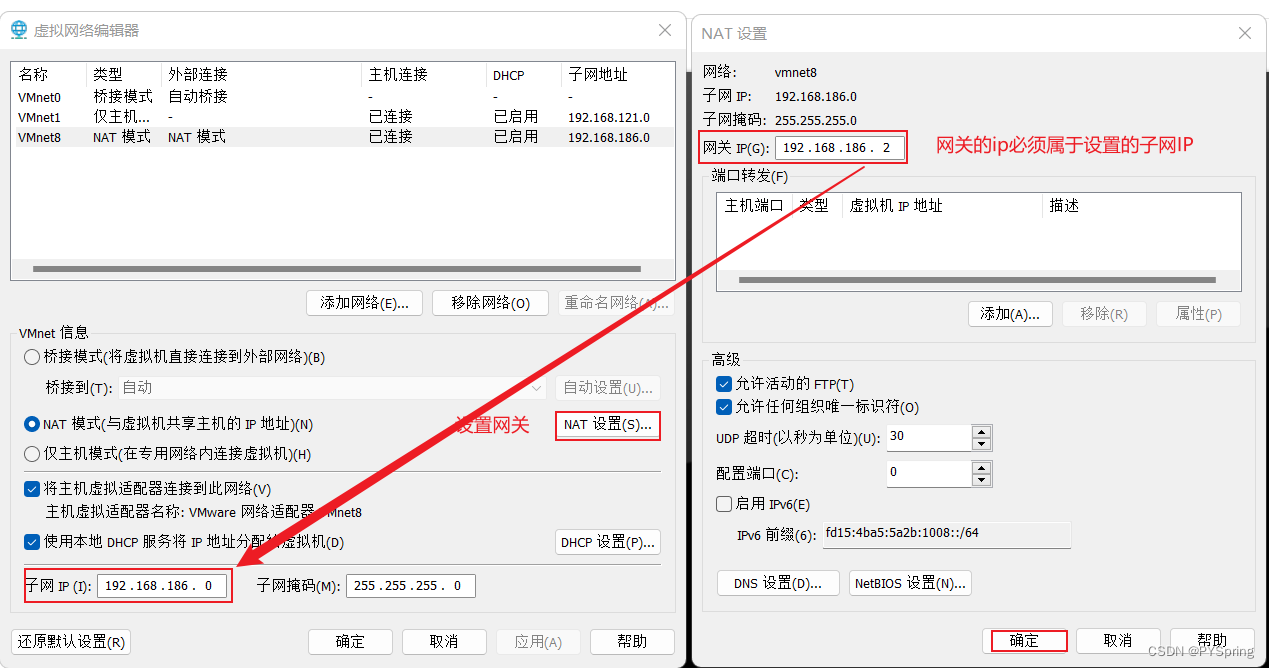
Task: Open NAT 设置(S)... button
Action: 608,425
